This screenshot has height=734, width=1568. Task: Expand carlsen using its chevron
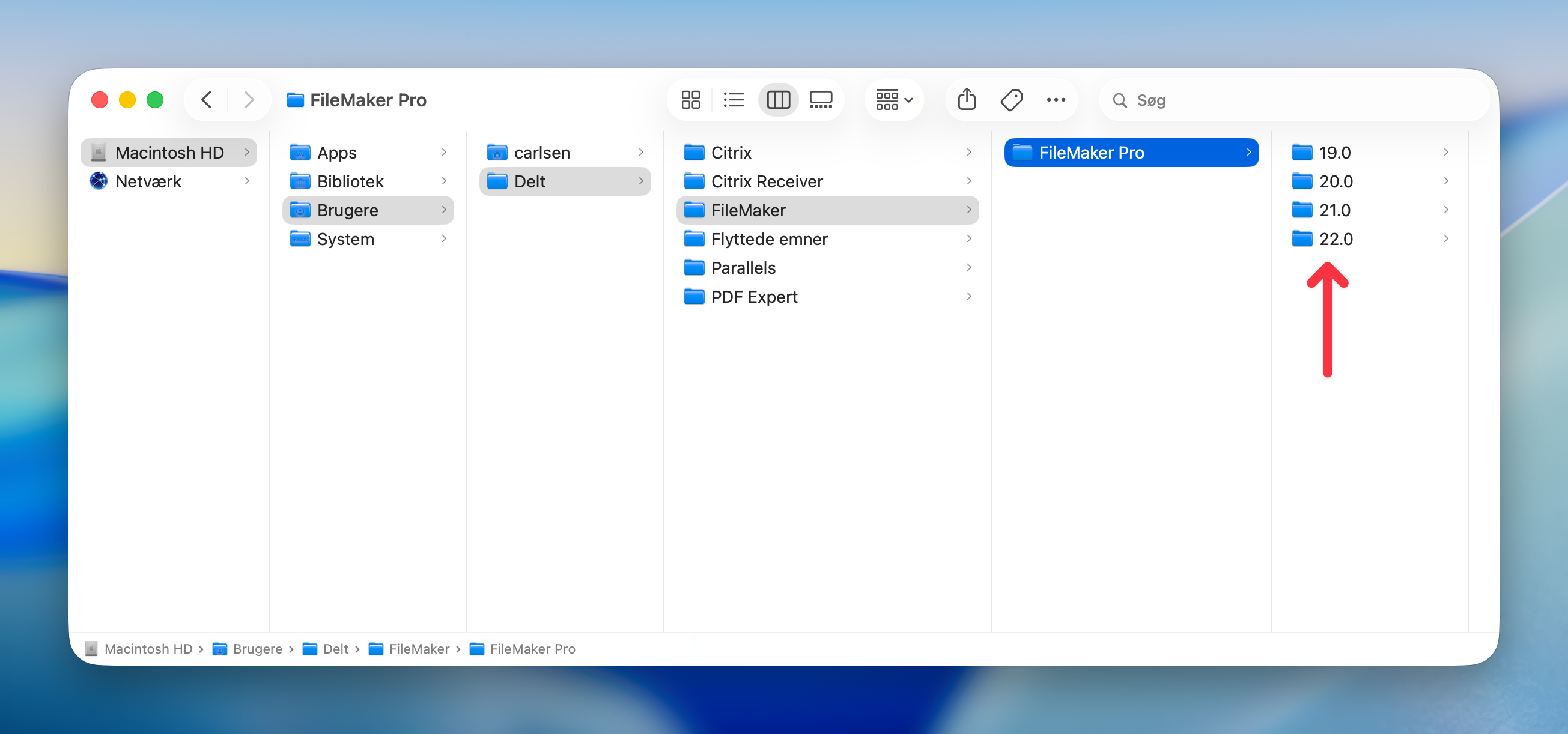pyautogui.click(x=641, y=152)
